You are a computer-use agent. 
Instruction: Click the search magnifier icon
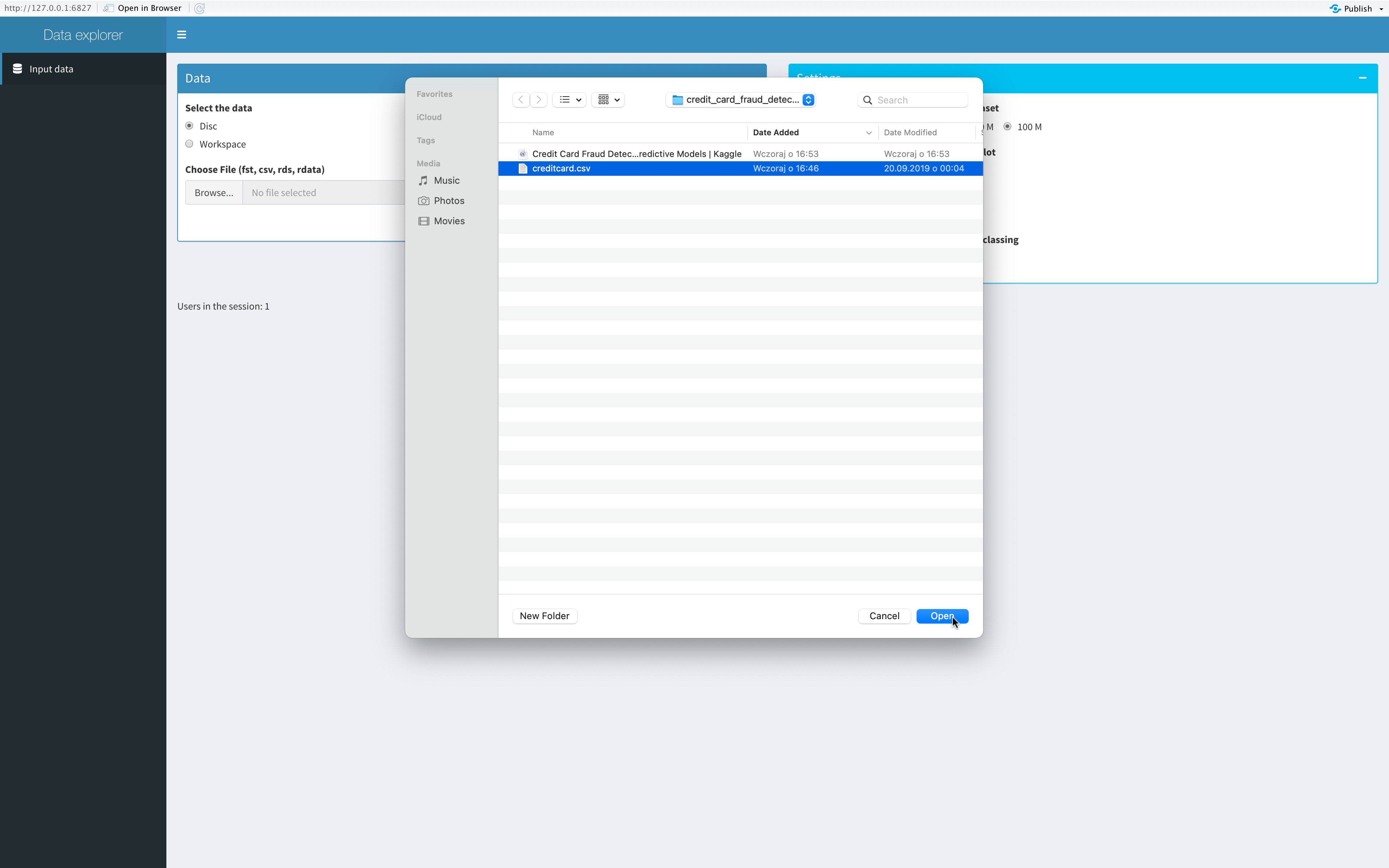coord(867,100)
